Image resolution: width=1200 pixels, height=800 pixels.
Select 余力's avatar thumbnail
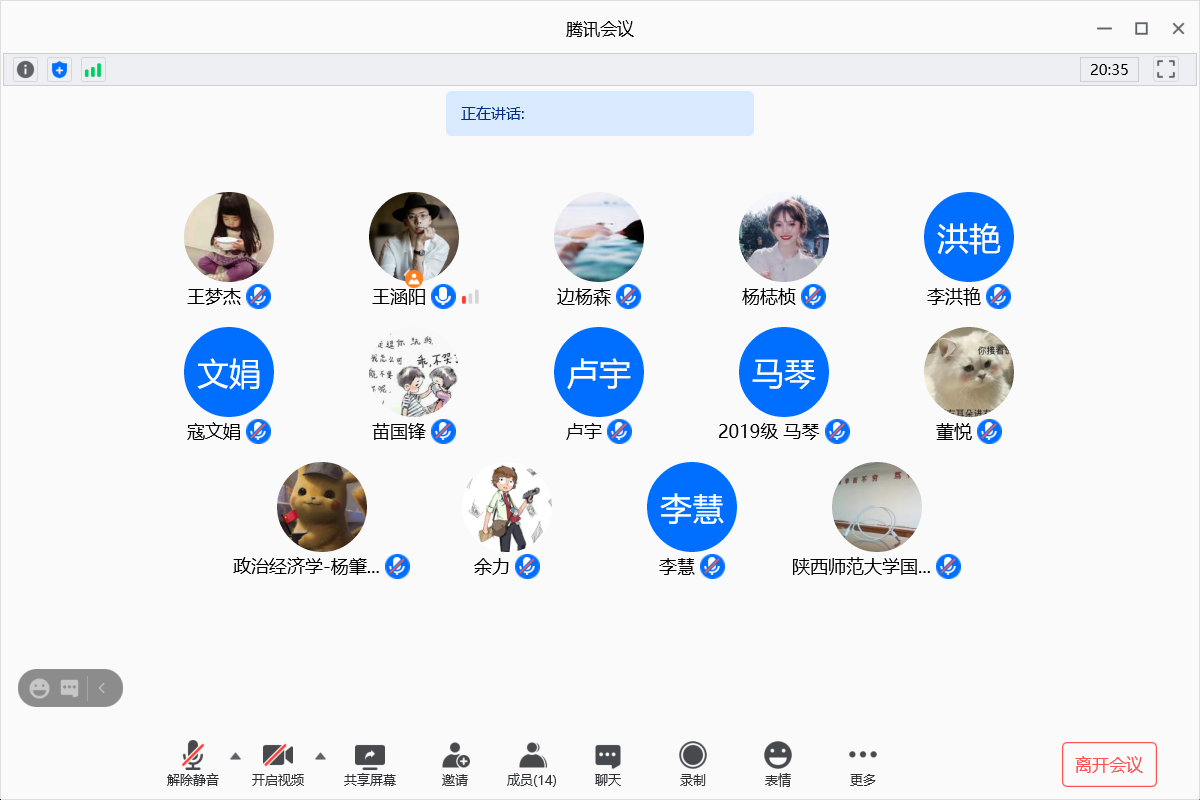(x=508, y=507)
